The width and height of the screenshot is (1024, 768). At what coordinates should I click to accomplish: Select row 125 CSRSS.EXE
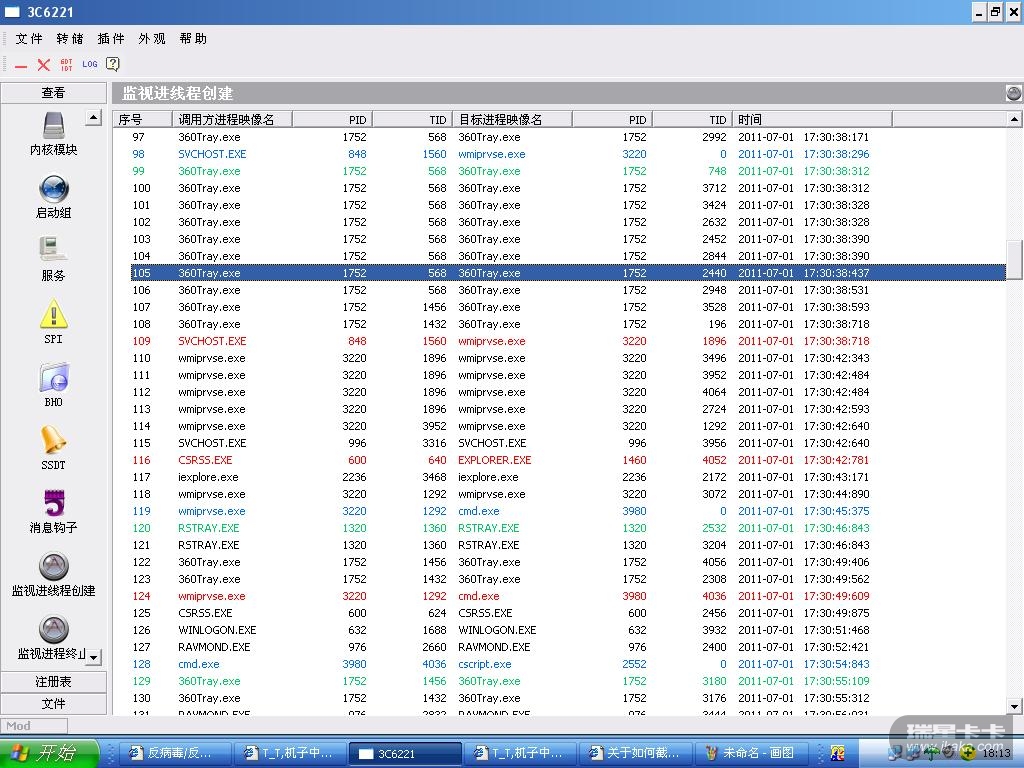(x=568, y=613)
